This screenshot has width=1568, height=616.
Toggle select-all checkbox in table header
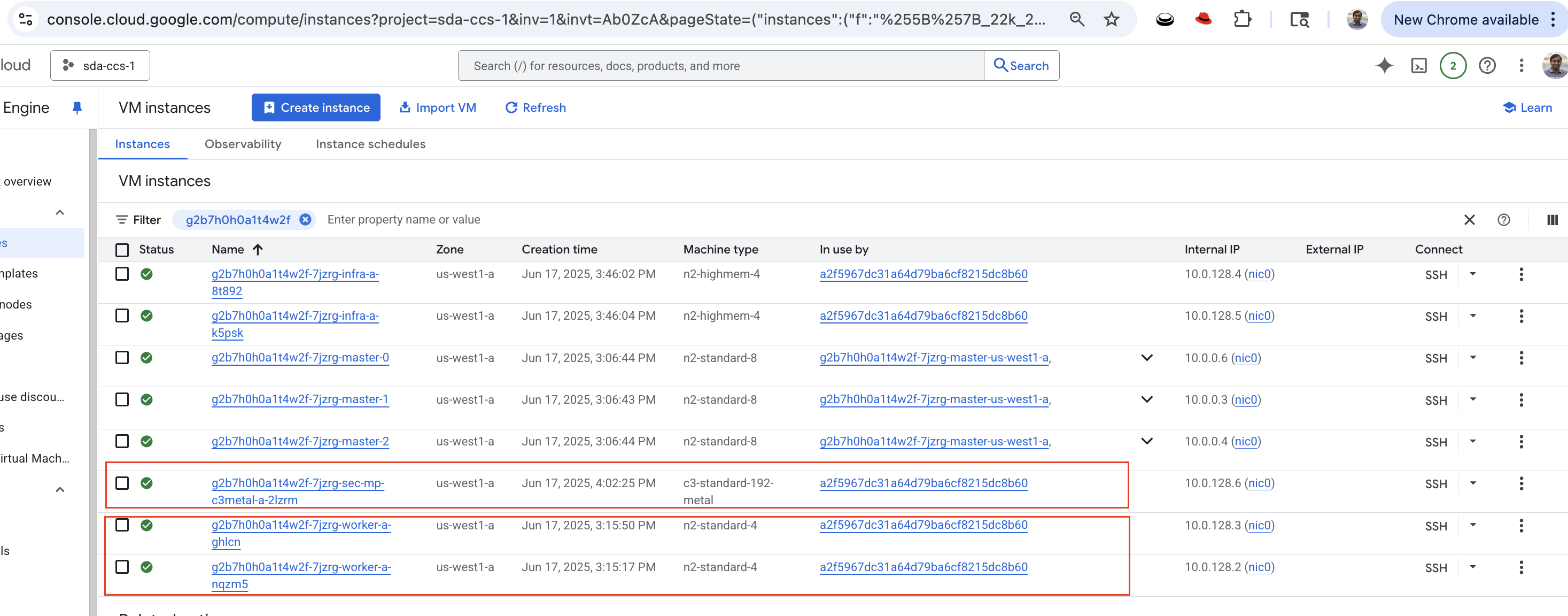[x=122, y=250]
